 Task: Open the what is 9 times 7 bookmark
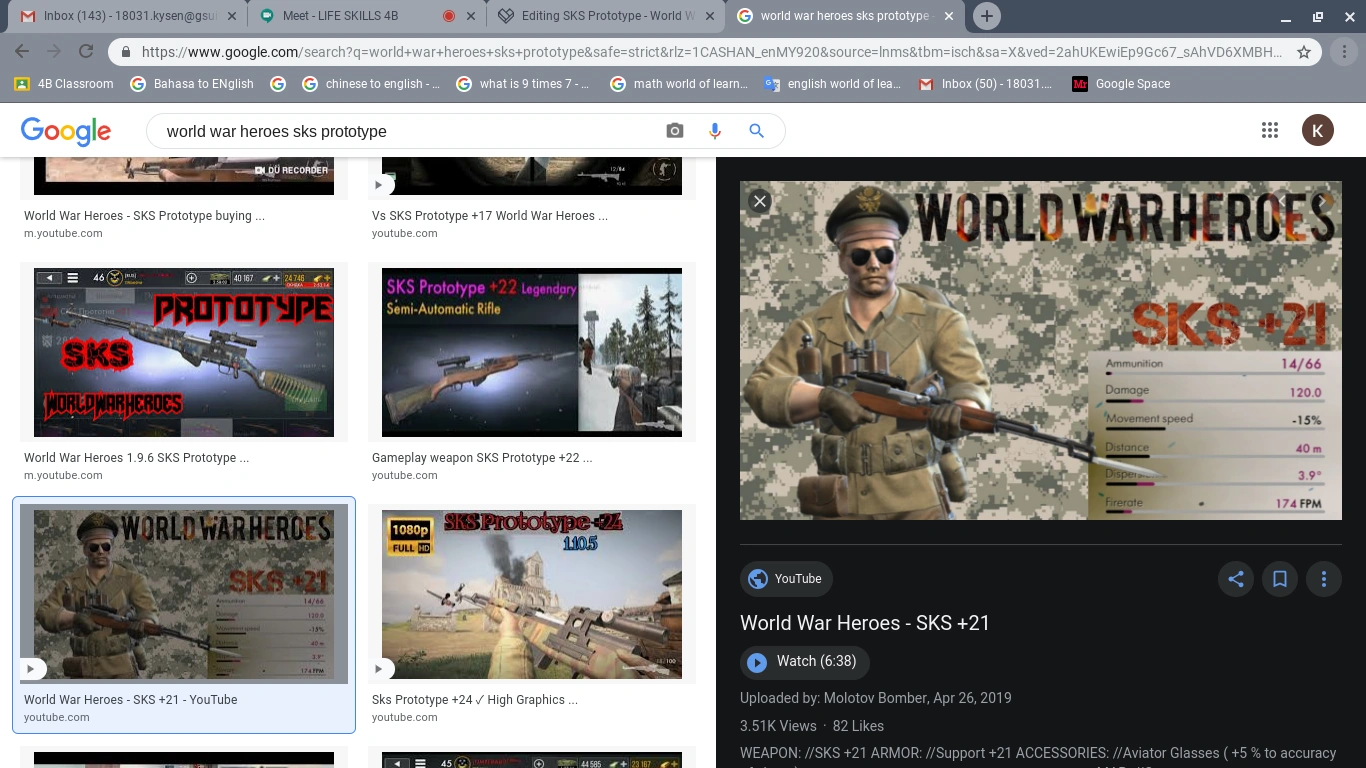[x=523, y=84]
